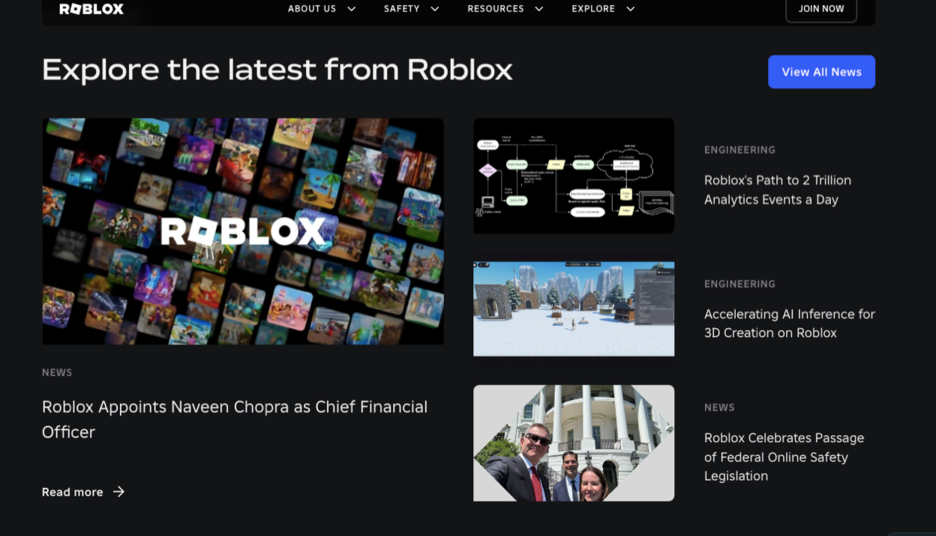
Task: Click the snowy village scene thumbnail
Action: click(574, 309)
